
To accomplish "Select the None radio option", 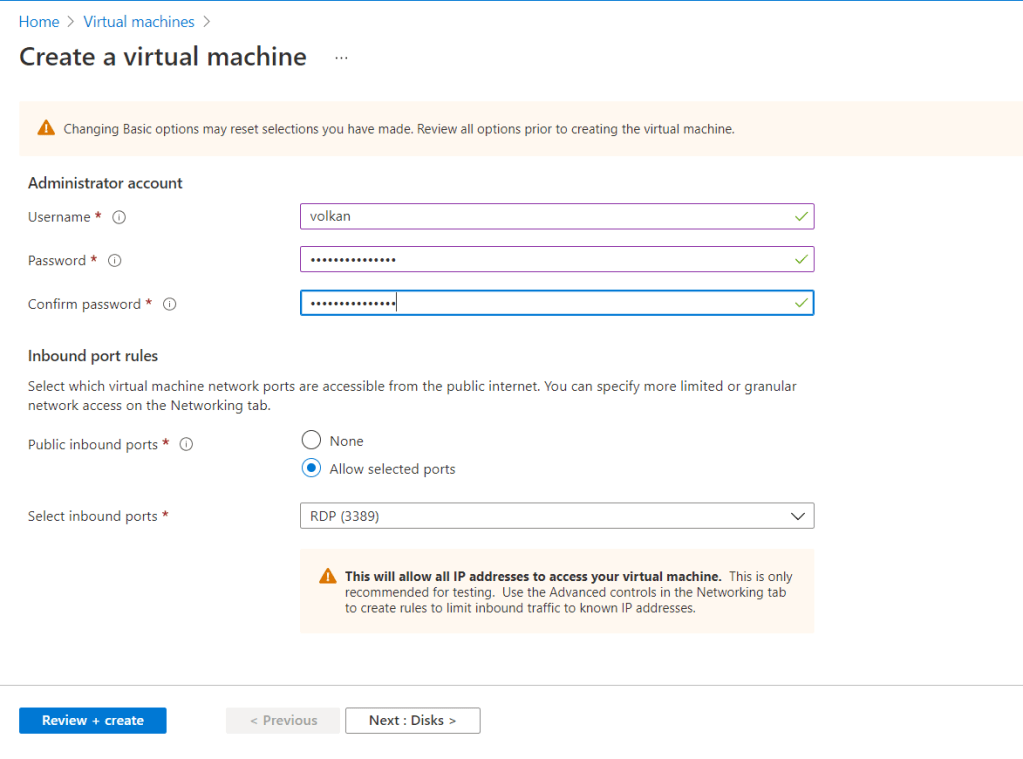I will click(x=312, y=441).
